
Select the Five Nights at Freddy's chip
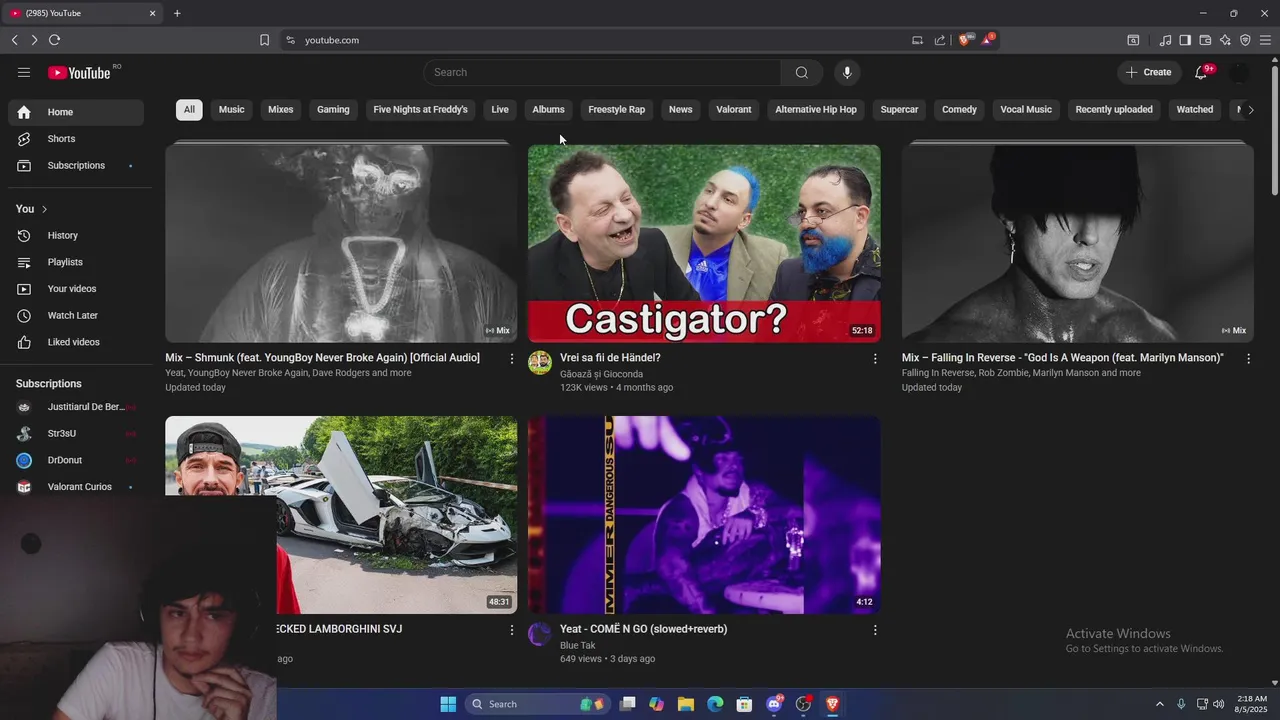[x=420, y=110]
